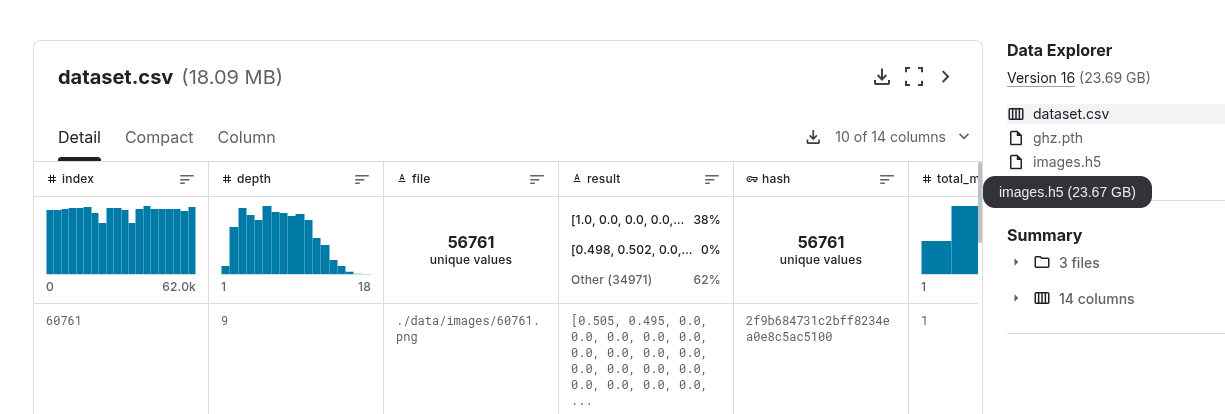Viewport: 1225px width, 414px height.
Task: Click sort icon on index column
Action: point(187,179)
